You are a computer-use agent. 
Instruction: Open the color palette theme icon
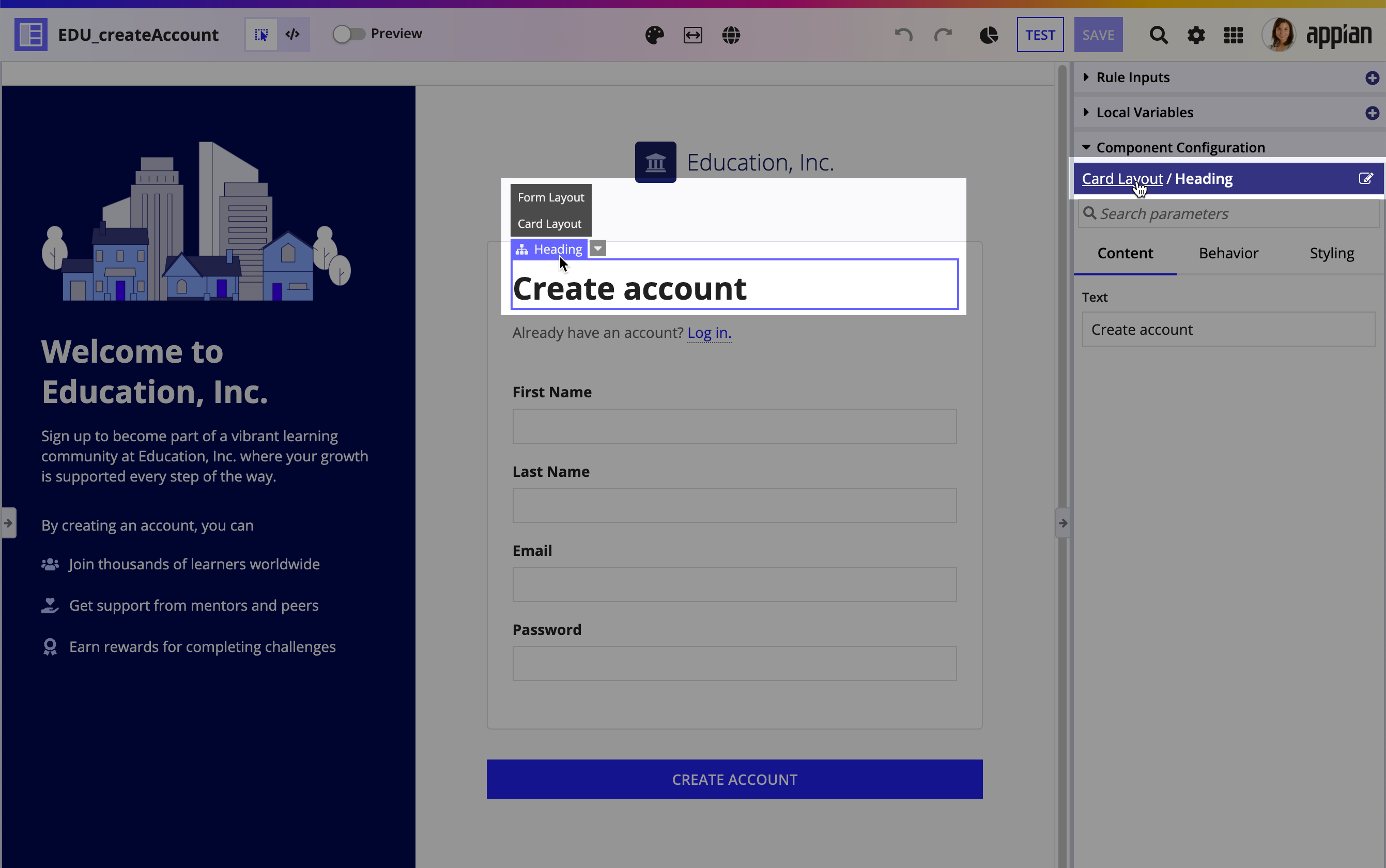click(x=655, y=35)
